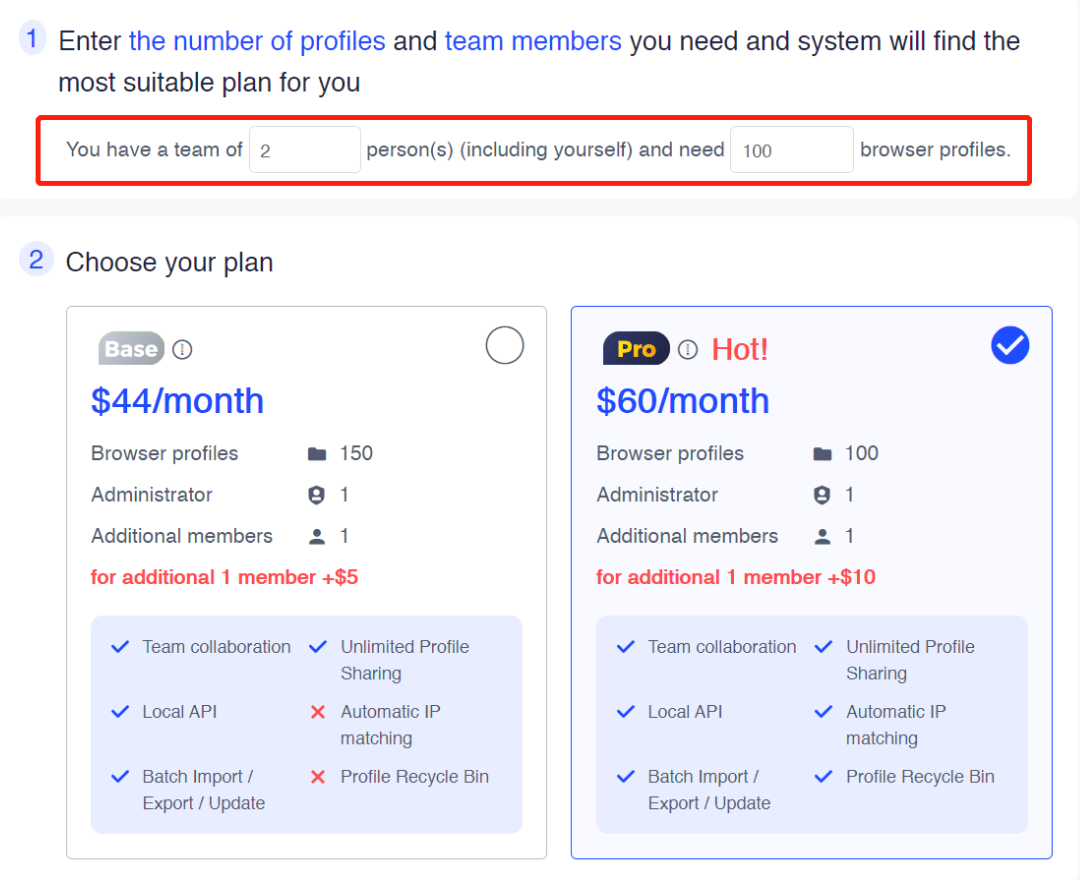Click the Administrator shield icon in Pro plan
Viewport: 1080px width, 880px height.
(x=822, y=495)
